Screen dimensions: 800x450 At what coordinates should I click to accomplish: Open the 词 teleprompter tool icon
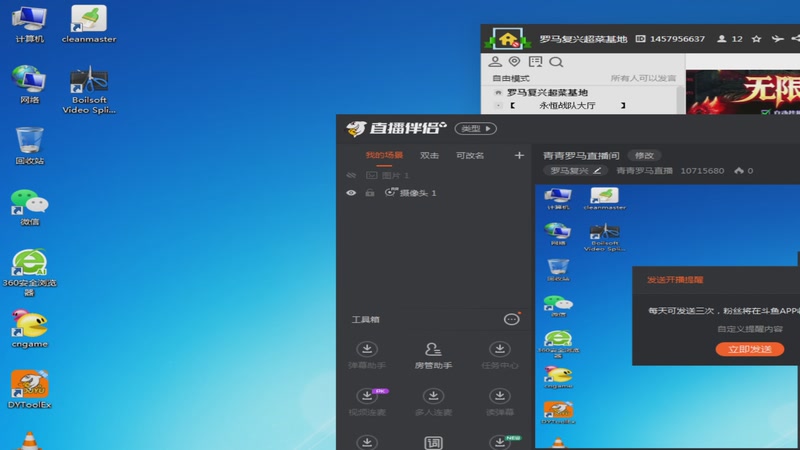coord(433,443)
